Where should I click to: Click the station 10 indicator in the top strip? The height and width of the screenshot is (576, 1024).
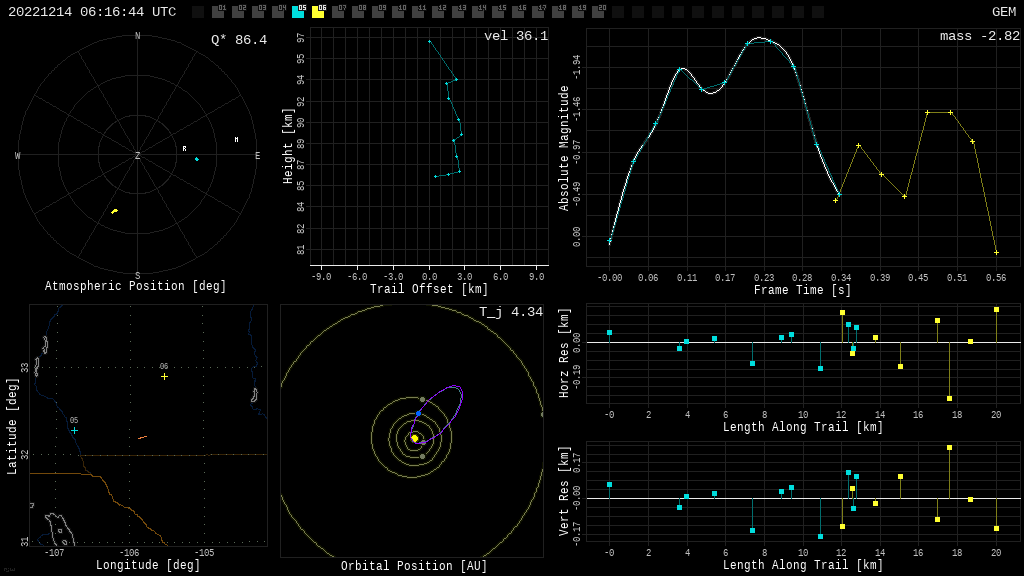(x=398, y=12)
